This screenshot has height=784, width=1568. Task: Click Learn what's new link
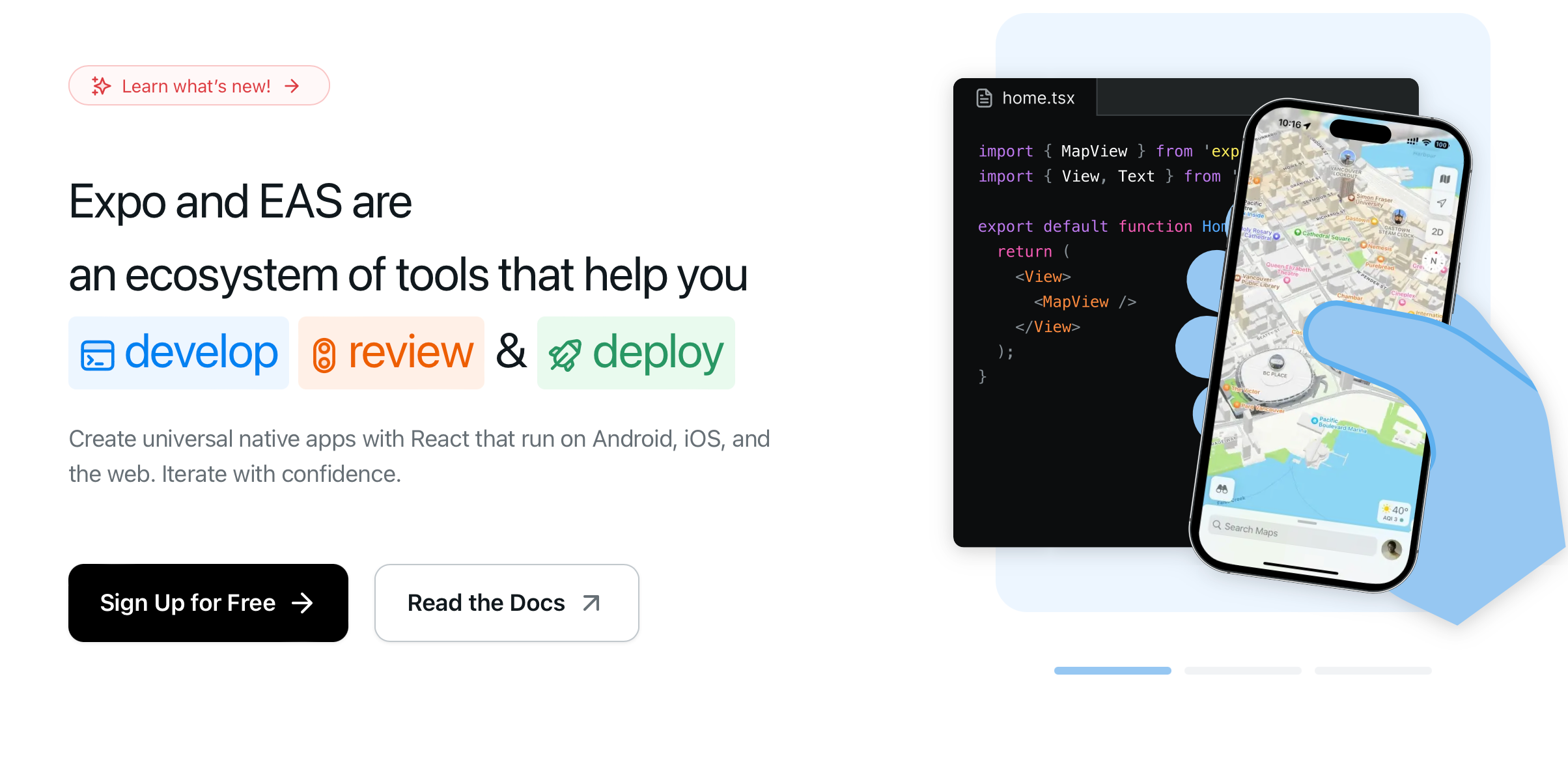click(x=197, y=86)
